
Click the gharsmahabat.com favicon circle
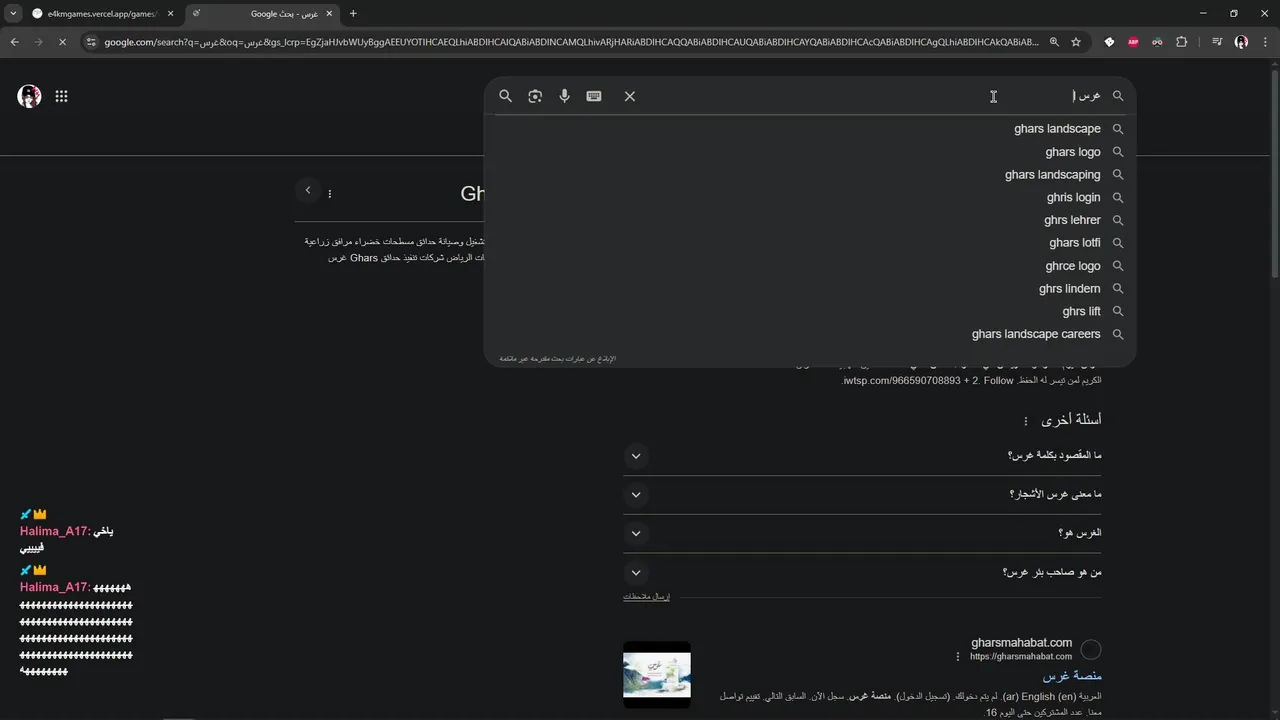coord(1091,650)
